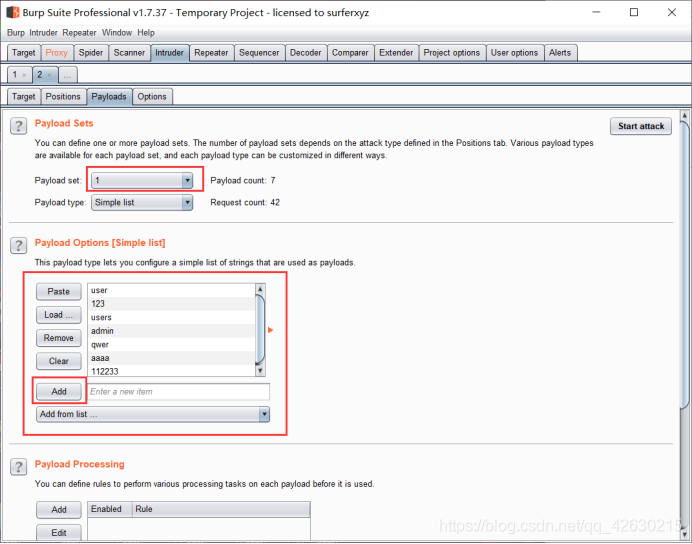Click the Rule column header

tap(221, 509)
